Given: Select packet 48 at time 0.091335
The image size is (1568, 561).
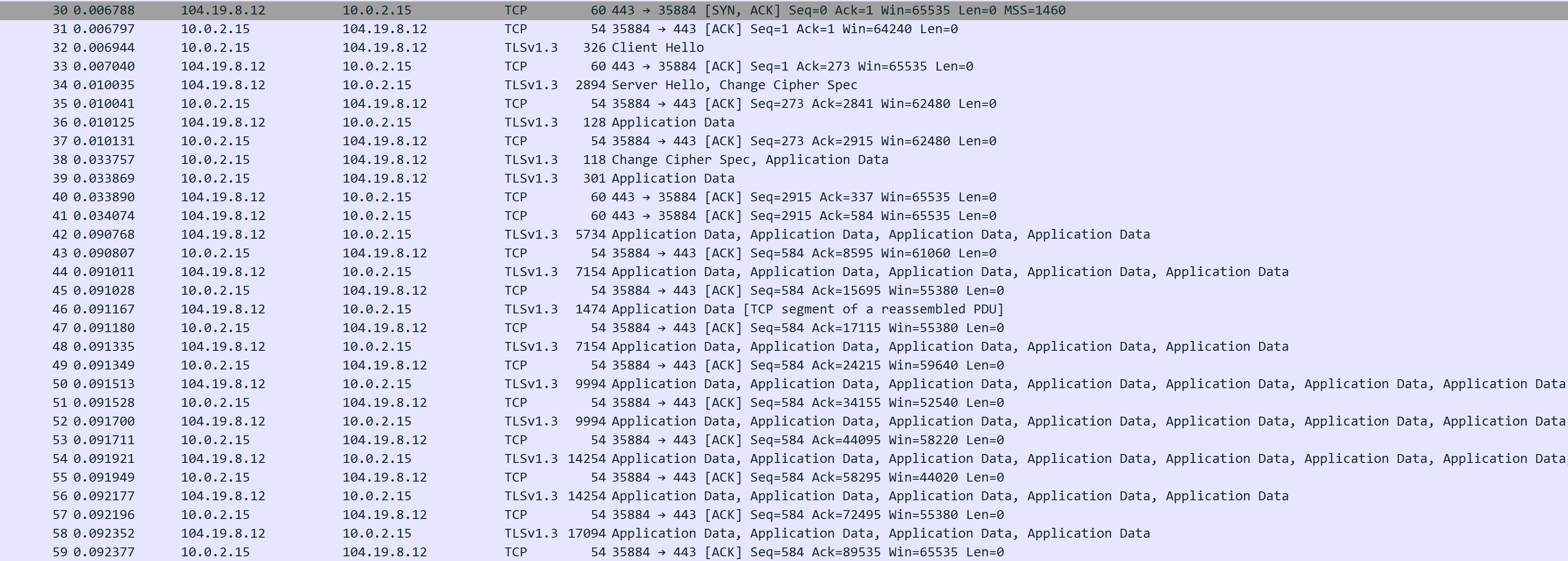Looking at the screenshot, I should pos(784,347).
